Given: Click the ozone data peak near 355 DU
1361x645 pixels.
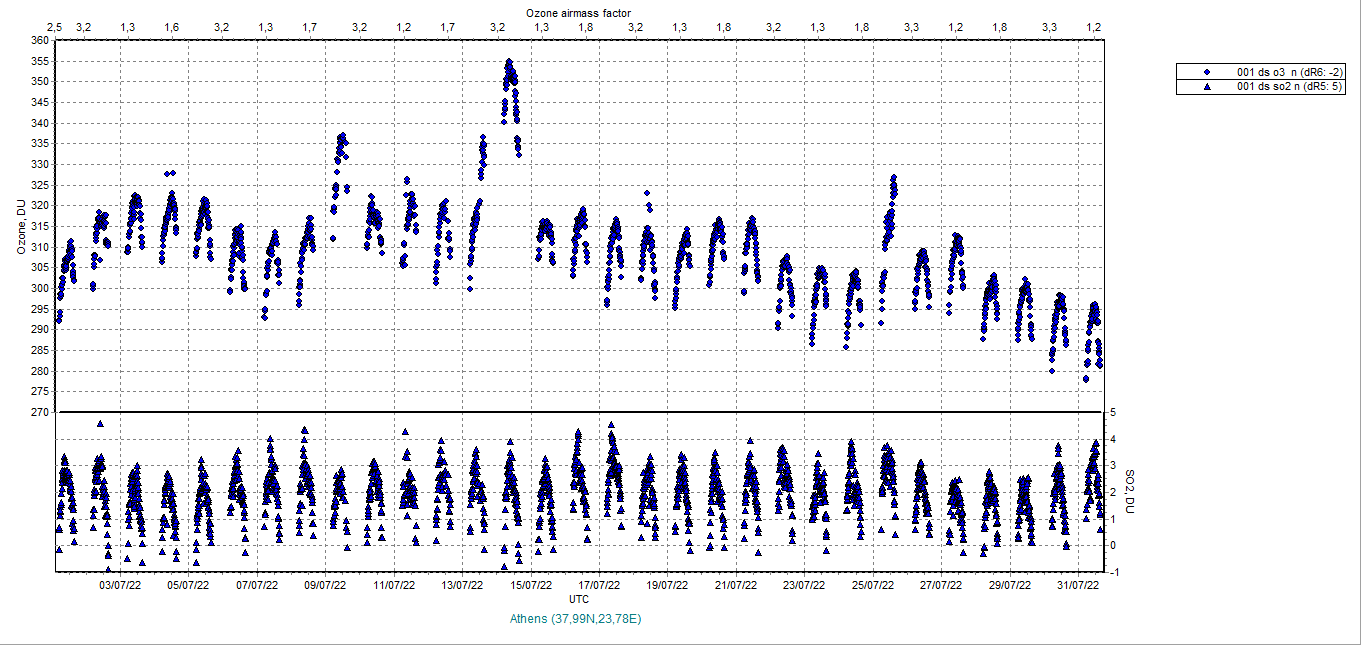Looking at the screenshot, I should click(509, 63).
